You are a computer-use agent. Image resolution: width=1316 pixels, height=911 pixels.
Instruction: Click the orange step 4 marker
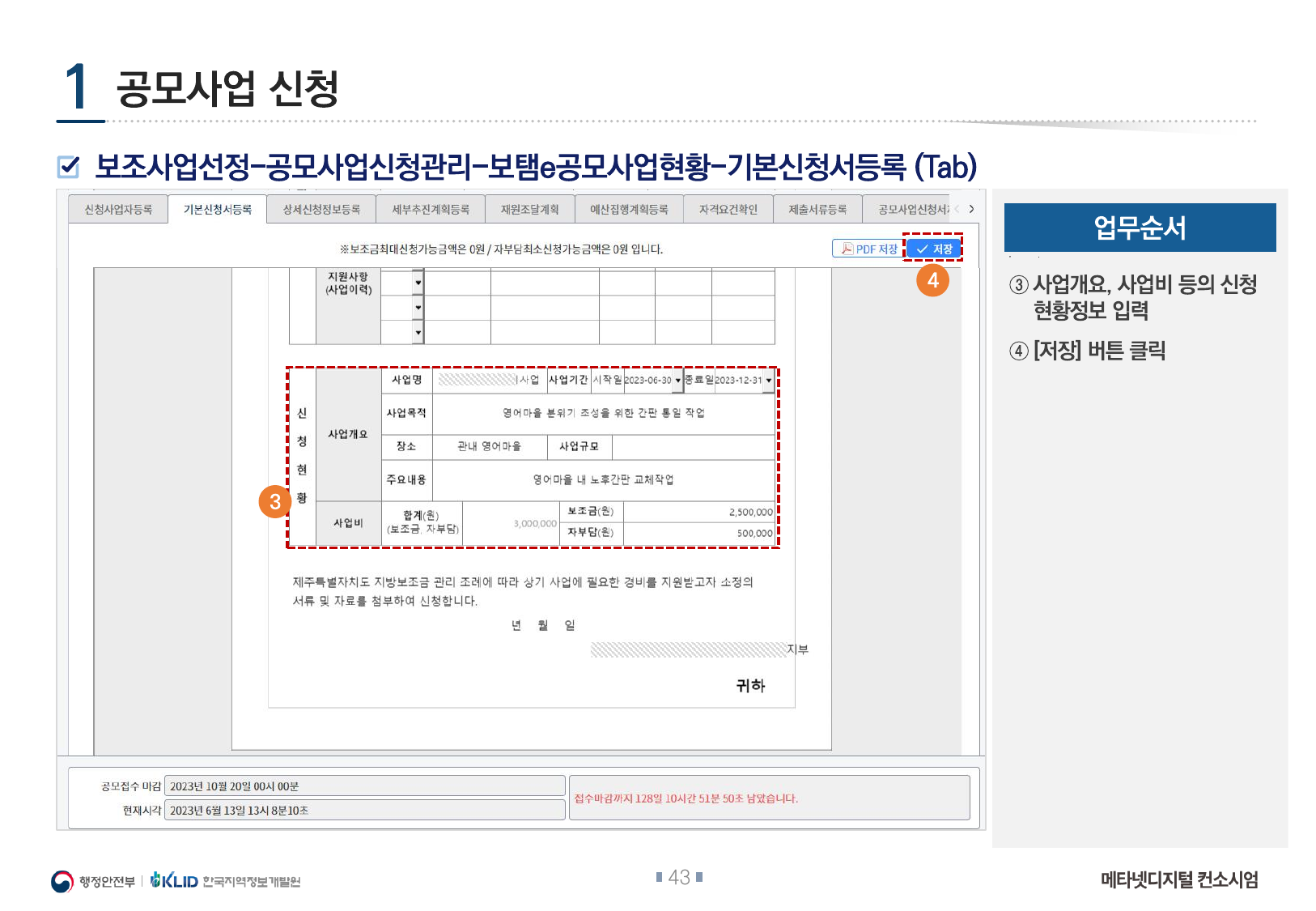[x=932, y=280]
